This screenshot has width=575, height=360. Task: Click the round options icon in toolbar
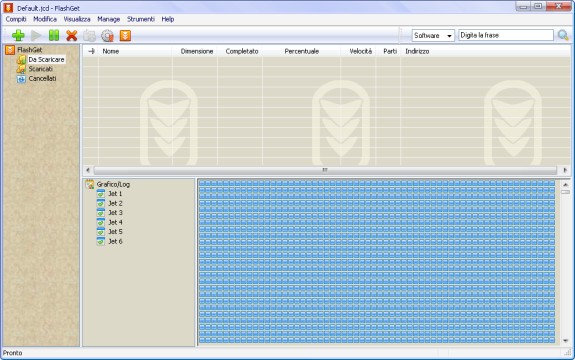coord(107,36)
